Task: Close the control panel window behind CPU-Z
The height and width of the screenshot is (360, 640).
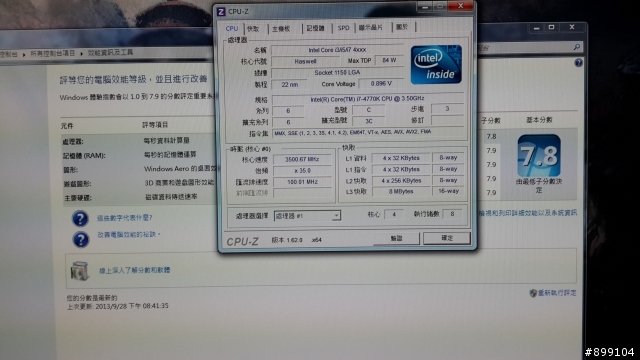Action: point(572,27)
